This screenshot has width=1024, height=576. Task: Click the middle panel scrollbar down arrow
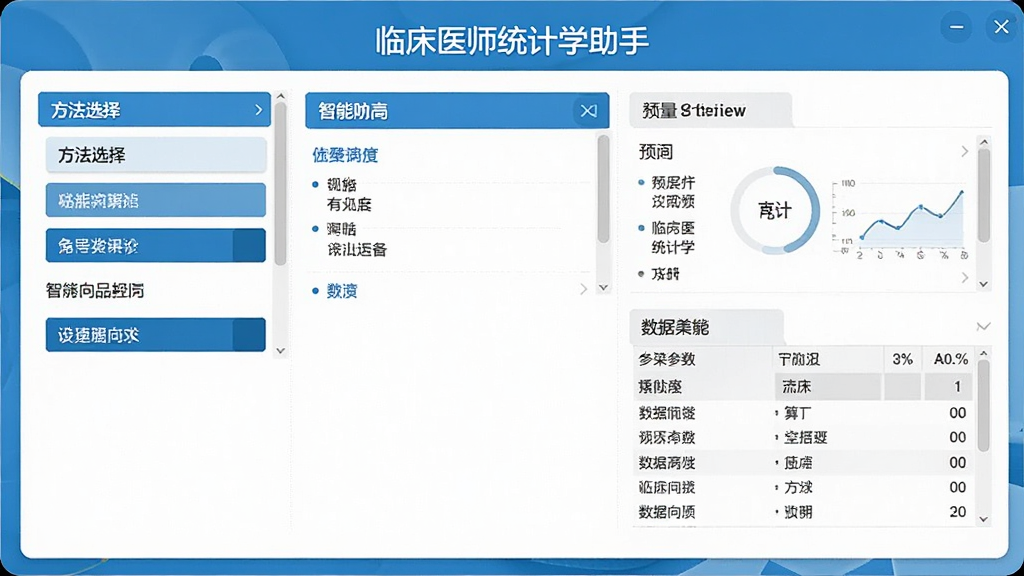coord(603,287)
